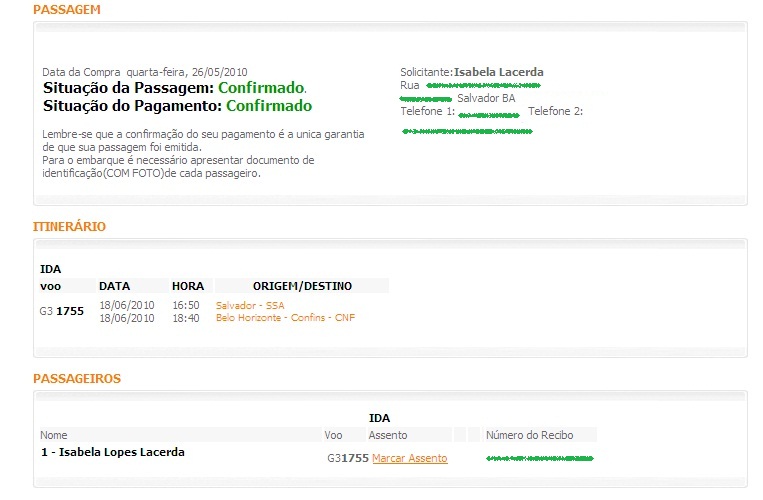
Task: Click flight number G3 1755 in itinerary
Action: point(62,311)
